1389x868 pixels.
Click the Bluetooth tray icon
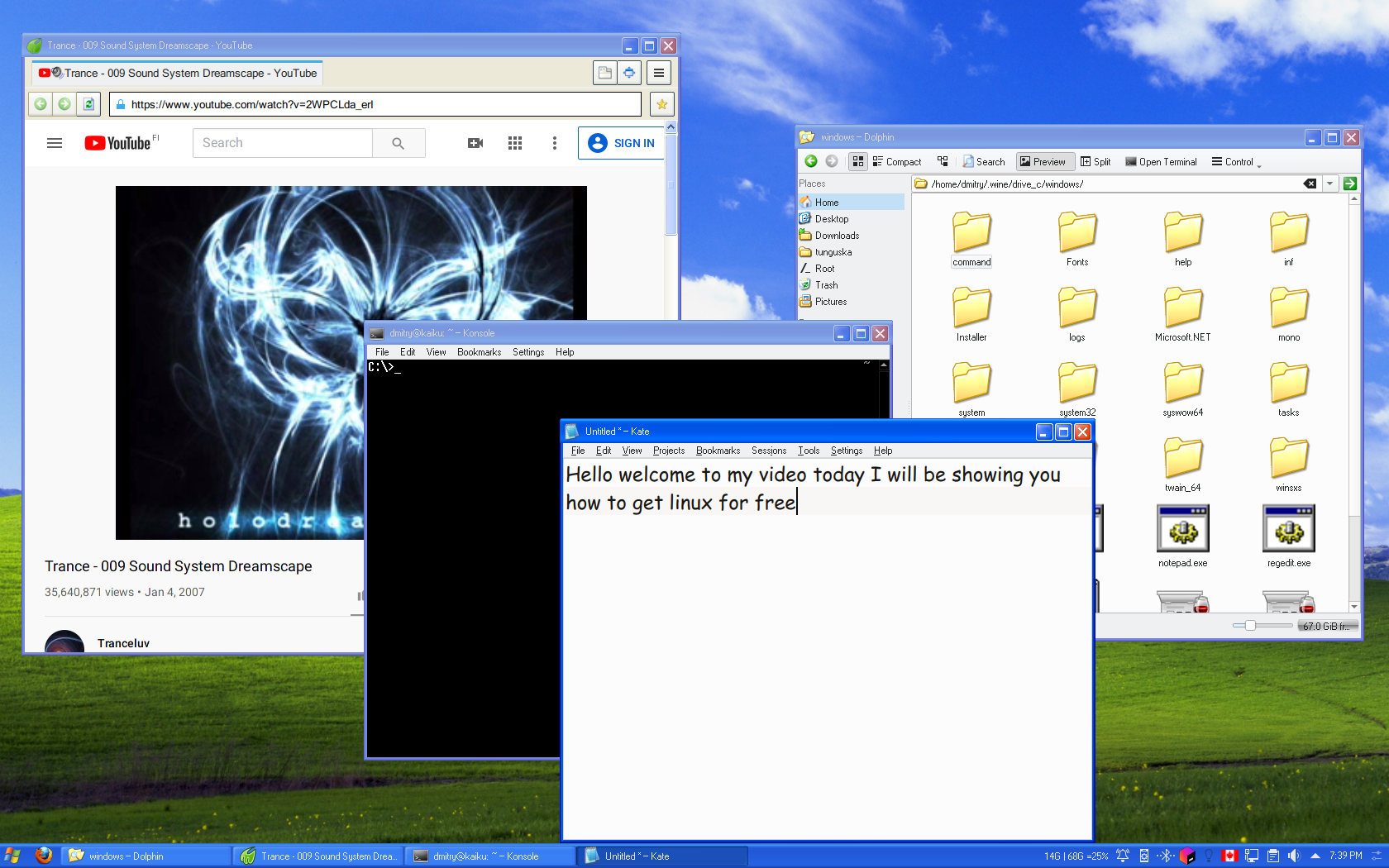click(1166, 856)
